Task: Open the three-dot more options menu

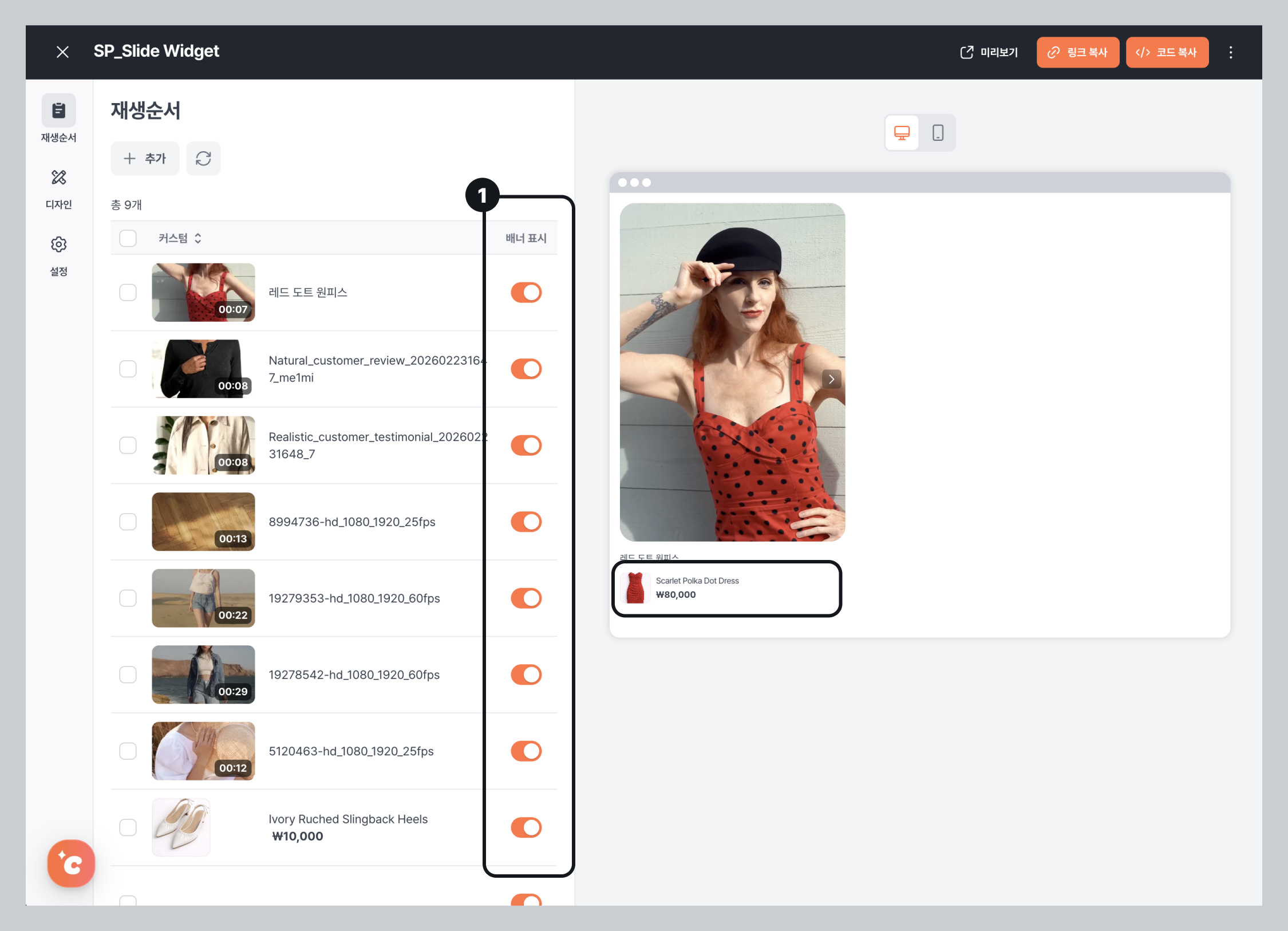Action: click(1231, 53)
